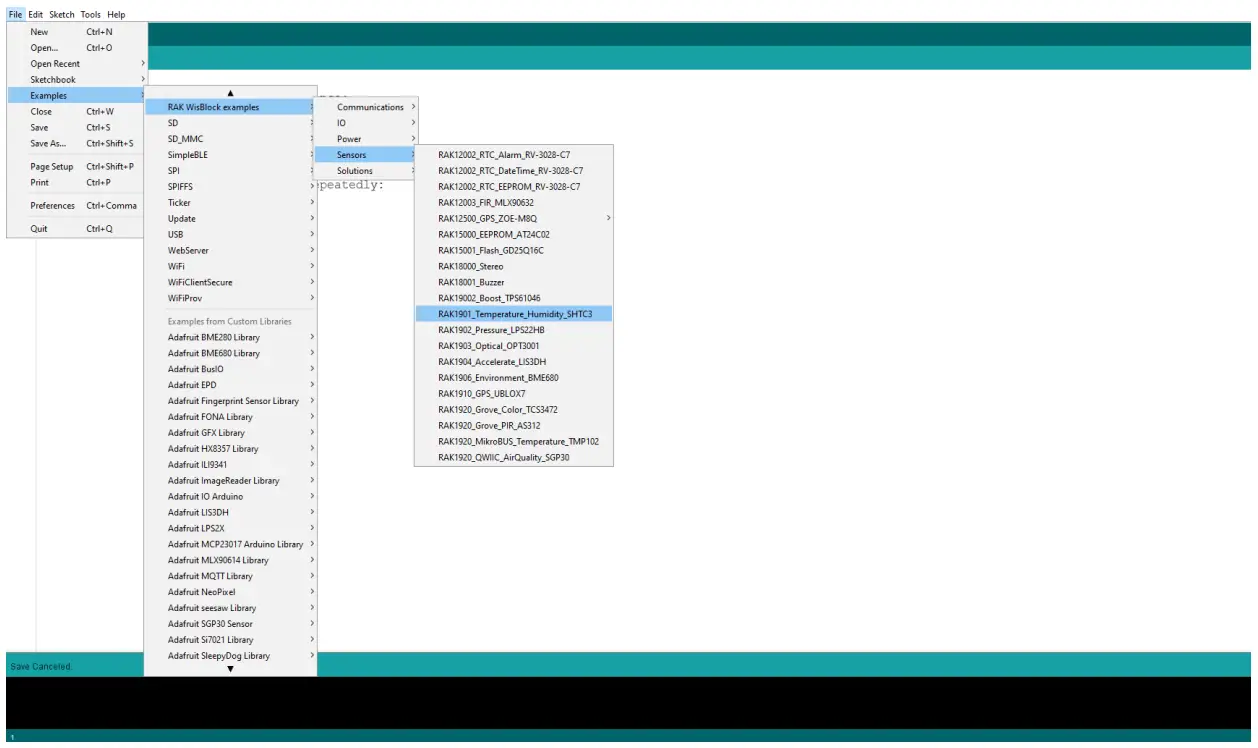Choose Print from the File menu

tap(77, 183)
